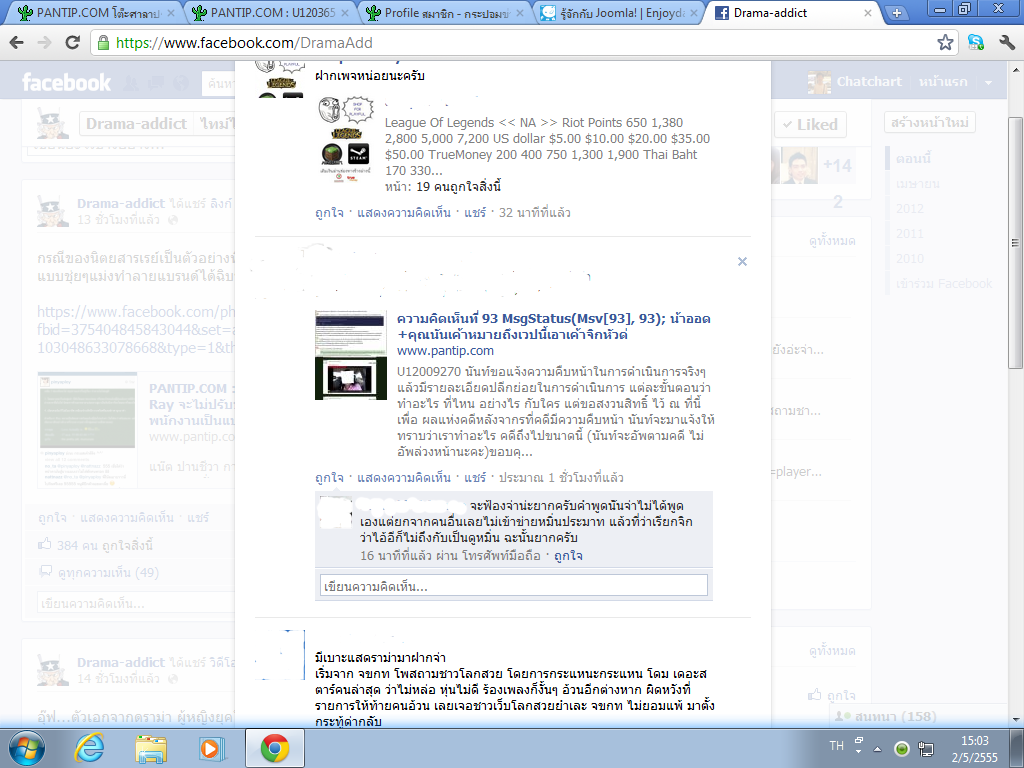Share the post from 32 นาทีที่แล้ว
The width and height of the screenshot is (1024, 768).
[475, 212]
